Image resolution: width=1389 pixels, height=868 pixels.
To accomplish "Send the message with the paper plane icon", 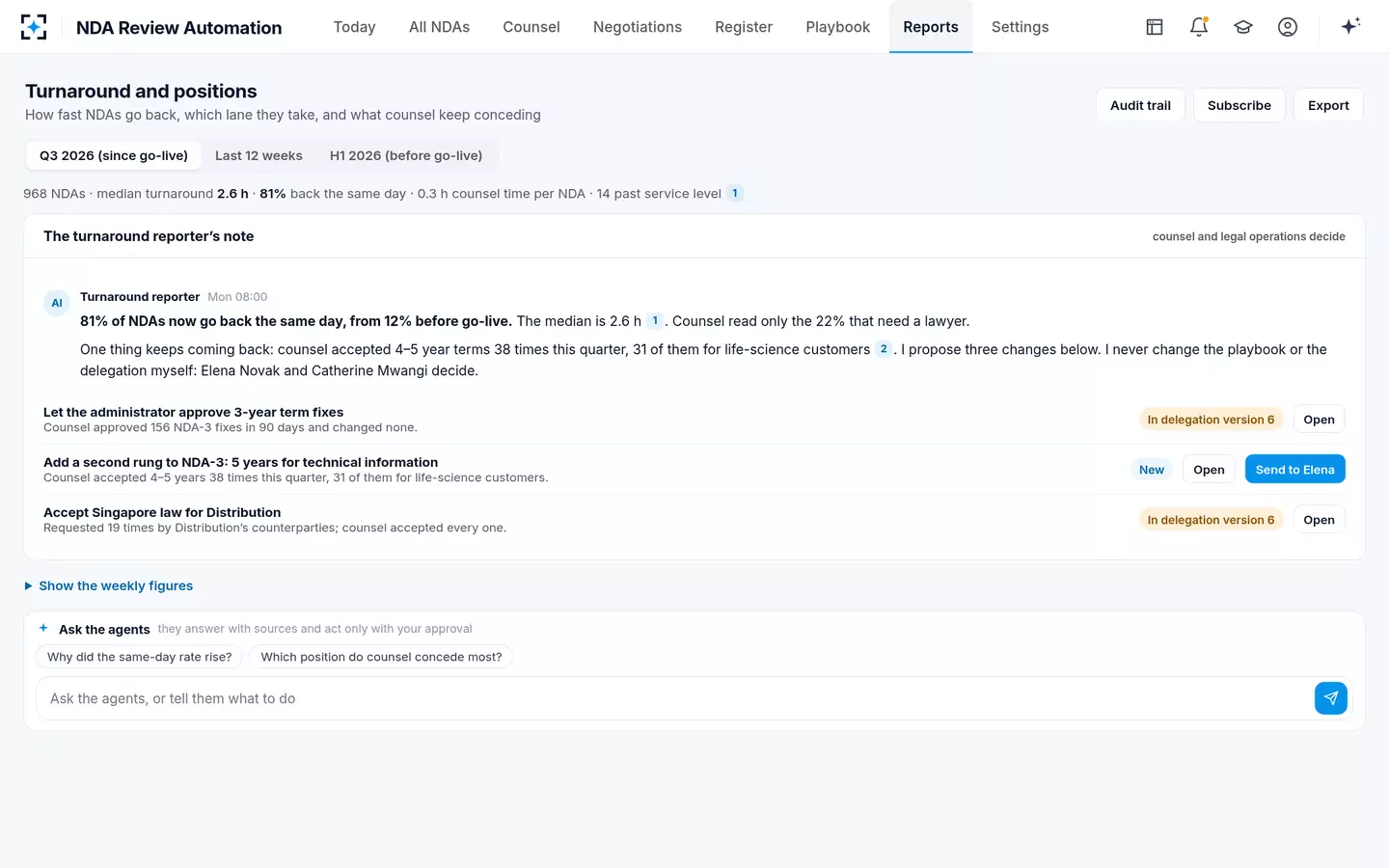I will pos(1331,698).
